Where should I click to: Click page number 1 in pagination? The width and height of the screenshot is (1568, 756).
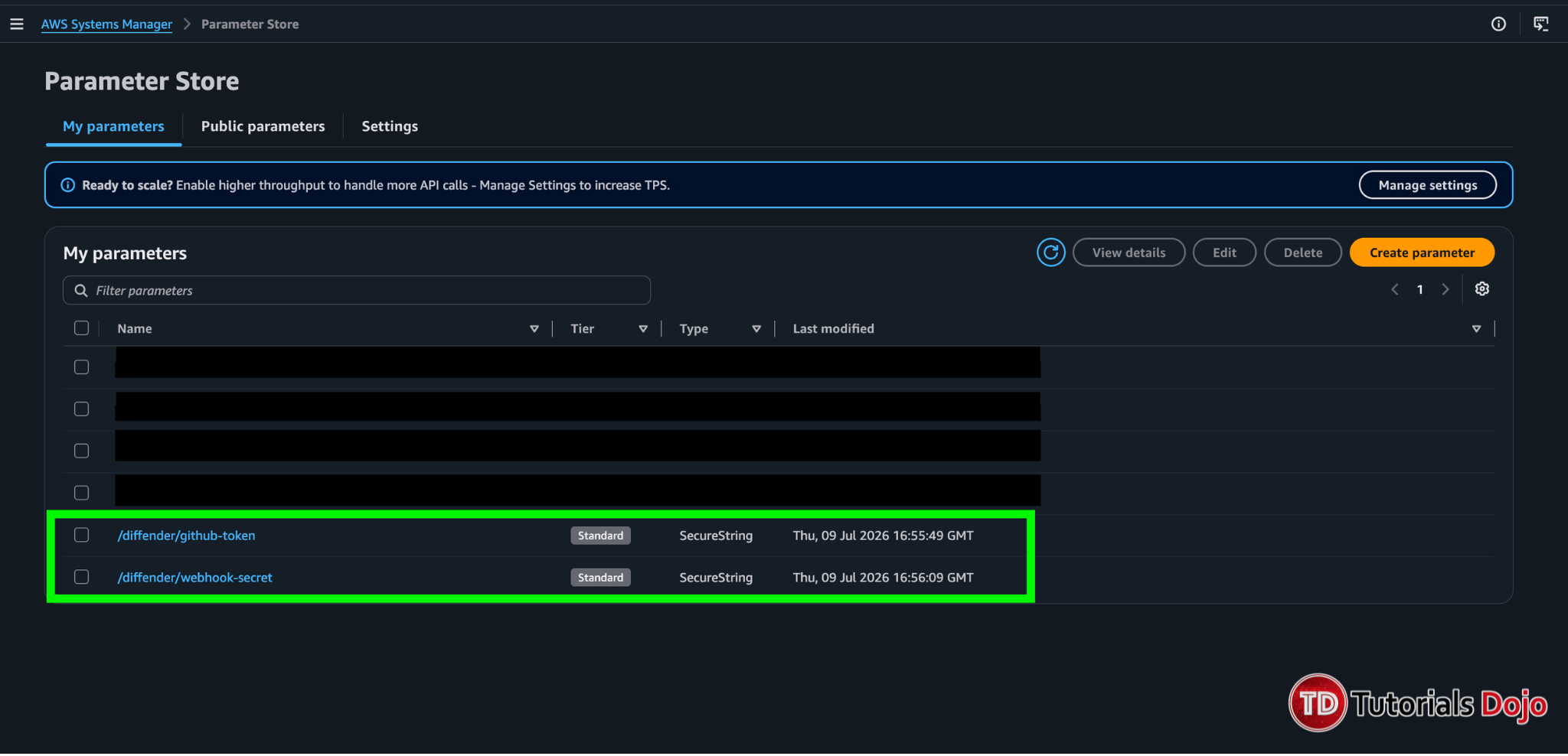pyautogui.click(x=1419, y=289)
